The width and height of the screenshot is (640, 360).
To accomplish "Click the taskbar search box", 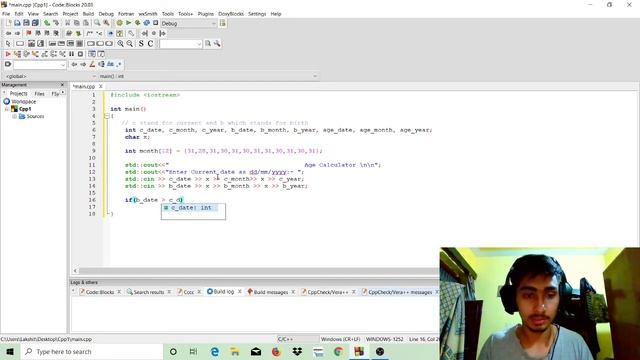I will click(92, 351).
